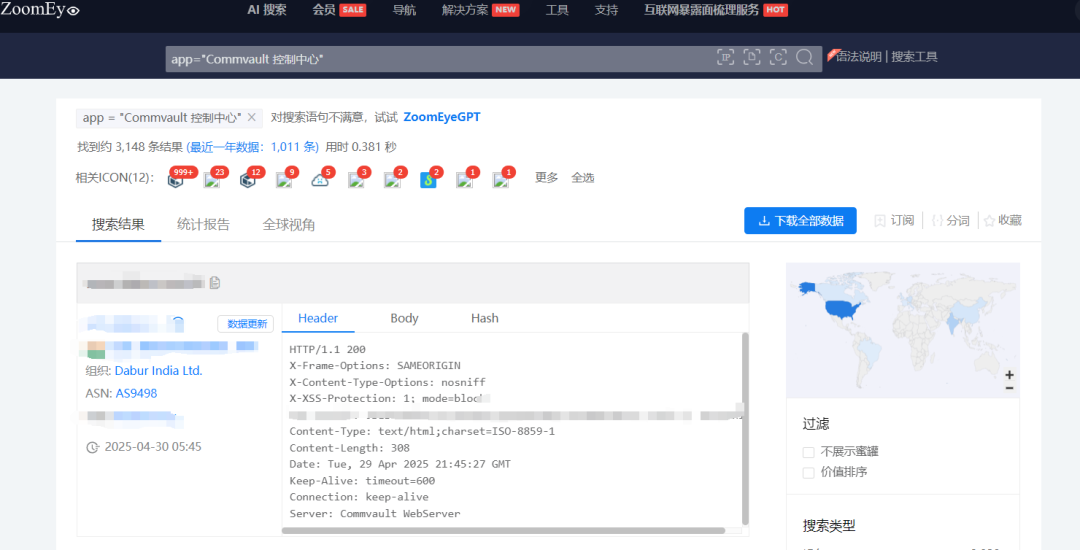The image size is (1080, 550).
Task: Select related icon with 12 badge
Action: (248, 180)
